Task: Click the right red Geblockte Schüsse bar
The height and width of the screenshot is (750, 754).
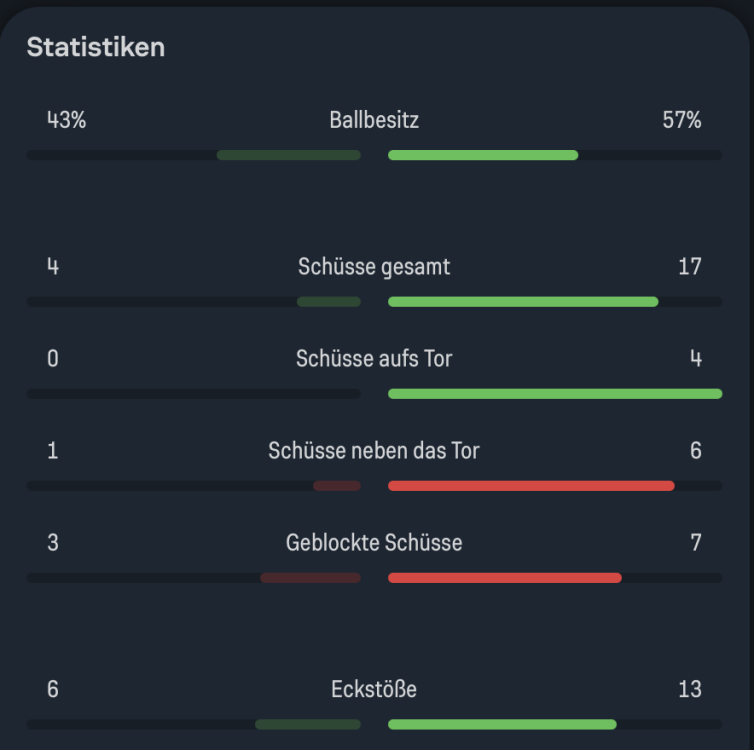Action: (505, 578)
